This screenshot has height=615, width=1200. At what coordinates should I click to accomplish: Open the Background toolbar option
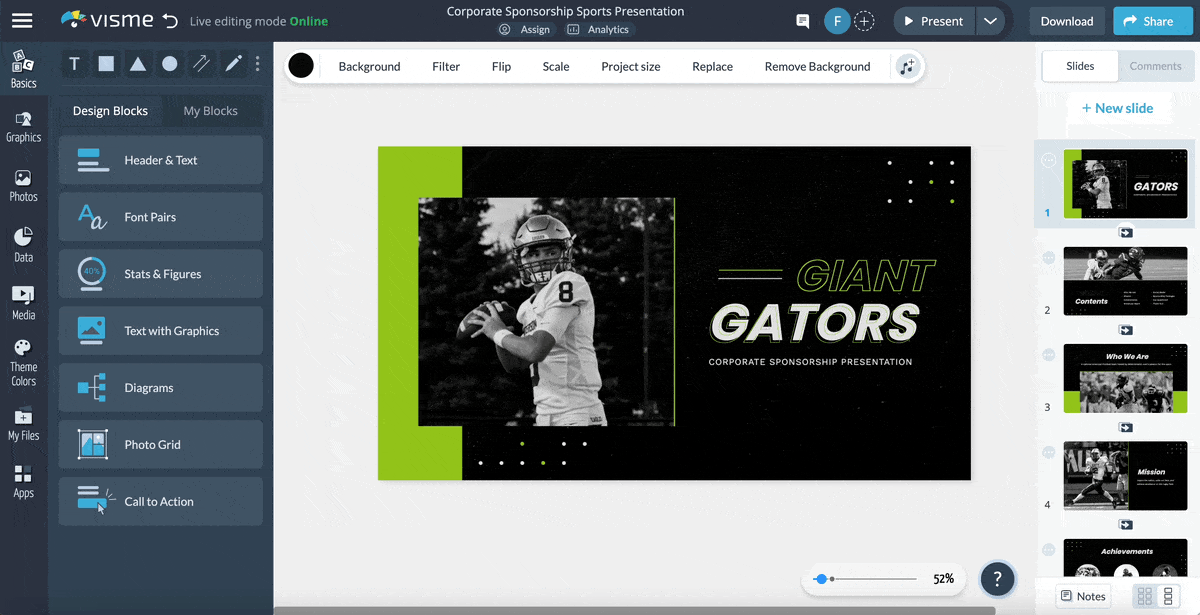pyautogui.click(x=369, y=67)
